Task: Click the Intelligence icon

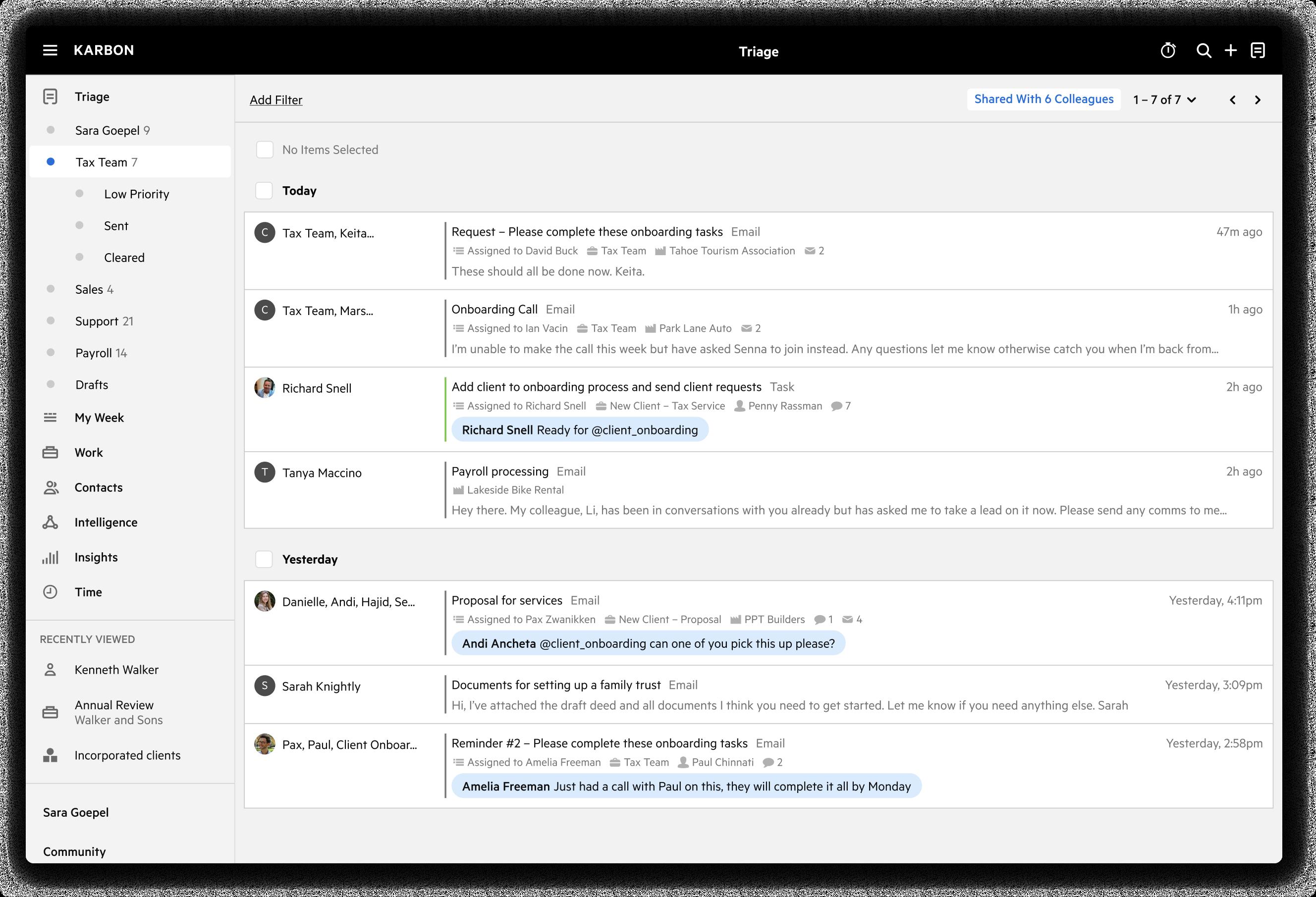Action: tap(51, 522)
